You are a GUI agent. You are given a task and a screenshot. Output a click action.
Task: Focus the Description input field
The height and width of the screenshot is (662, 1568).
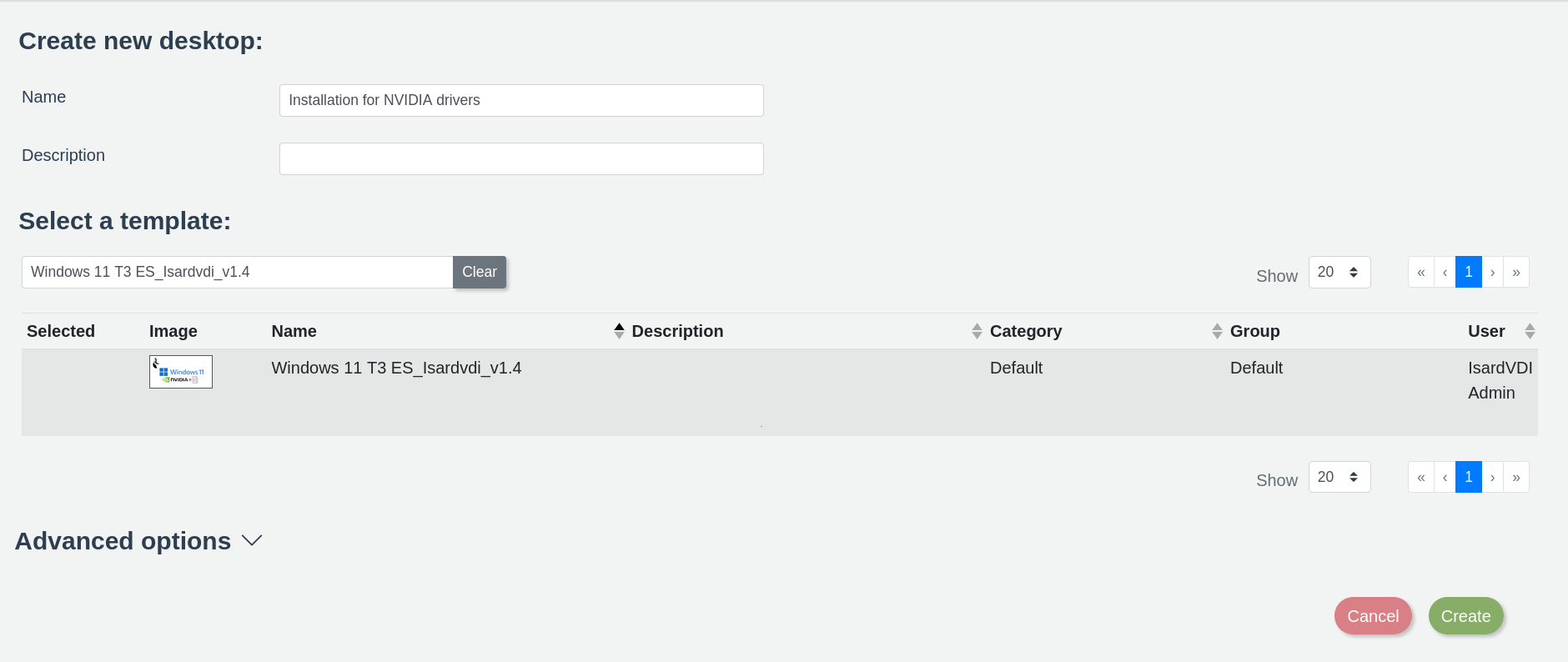point(521,159)
